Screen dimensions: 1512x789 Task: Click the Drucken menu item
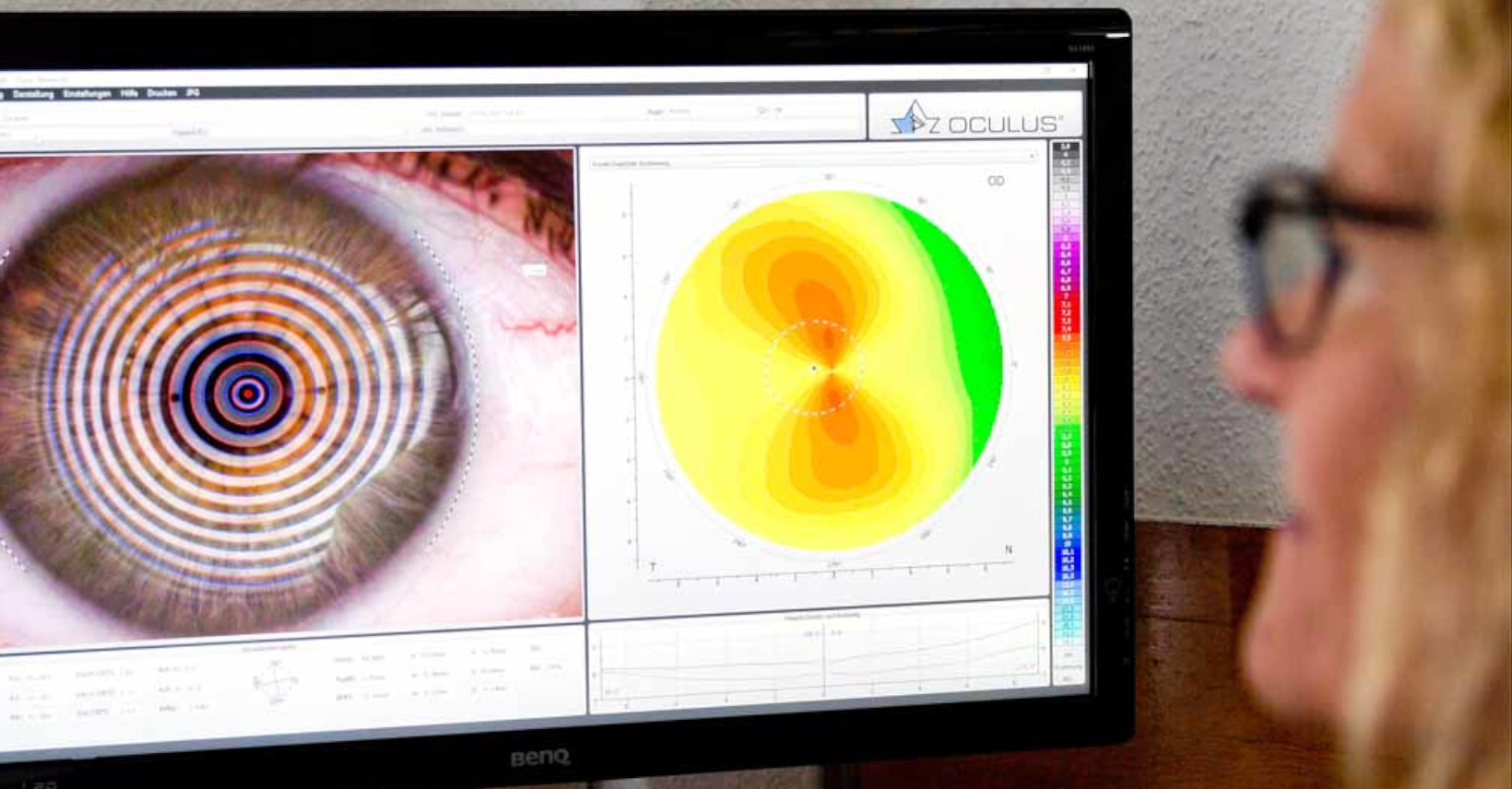pos(161,93)
